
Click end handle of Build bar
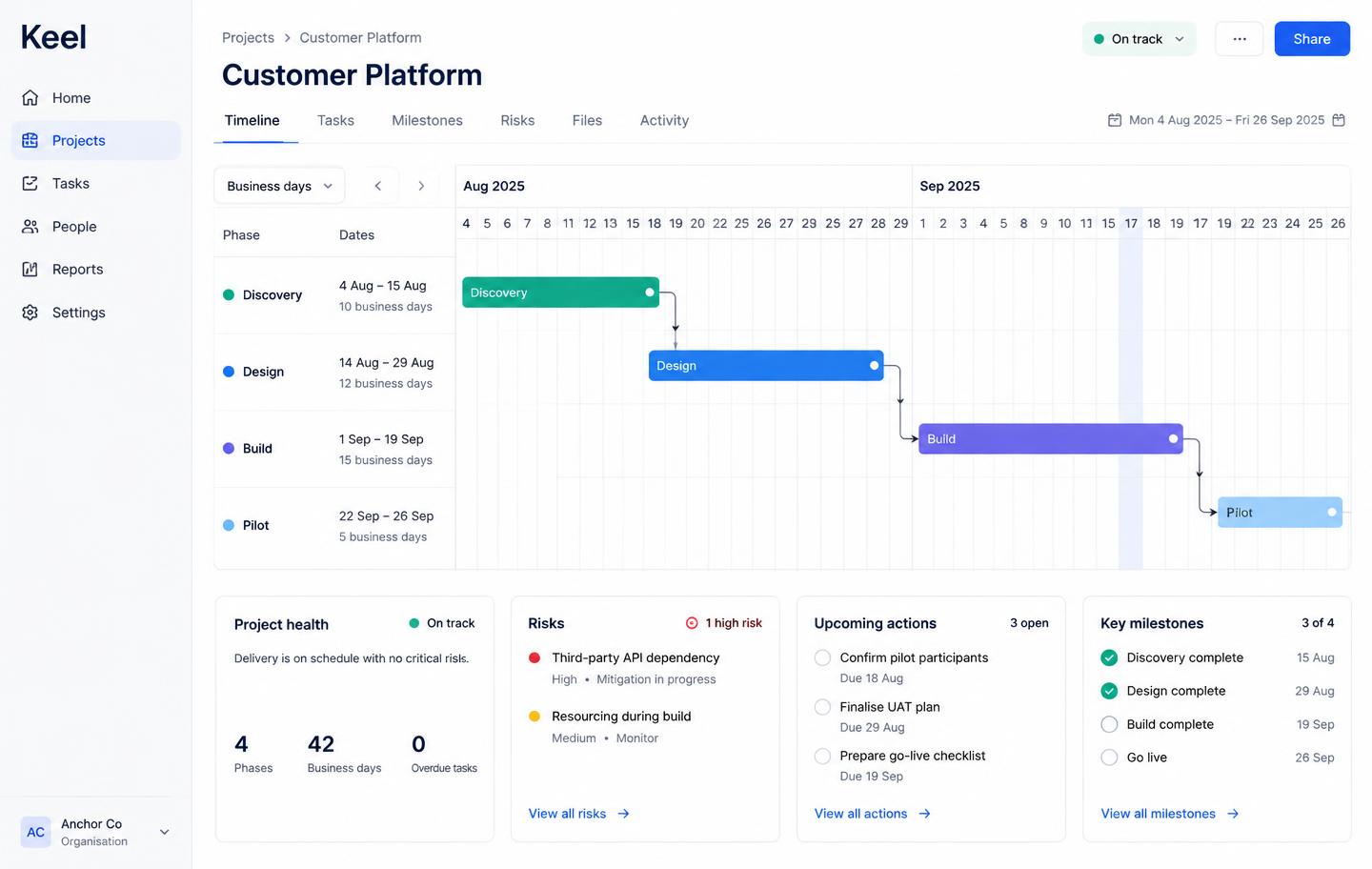point(1173,439)
